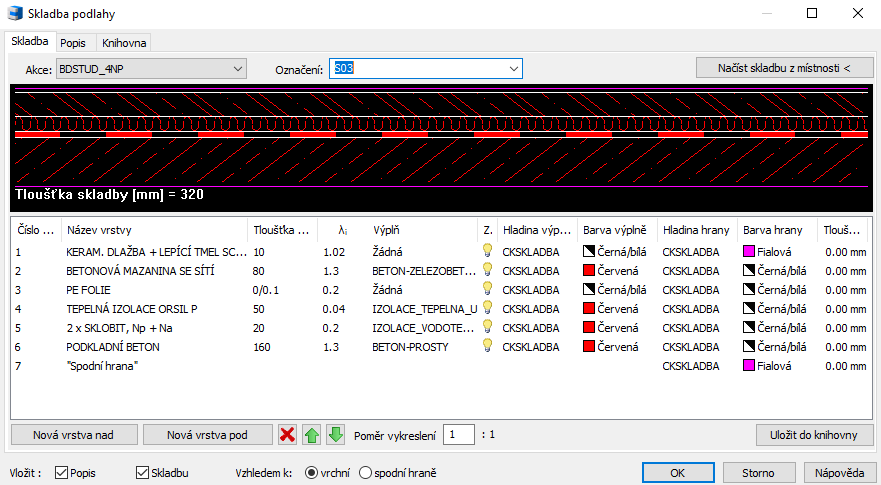Switch to the Popis tab

pos(72,42)
